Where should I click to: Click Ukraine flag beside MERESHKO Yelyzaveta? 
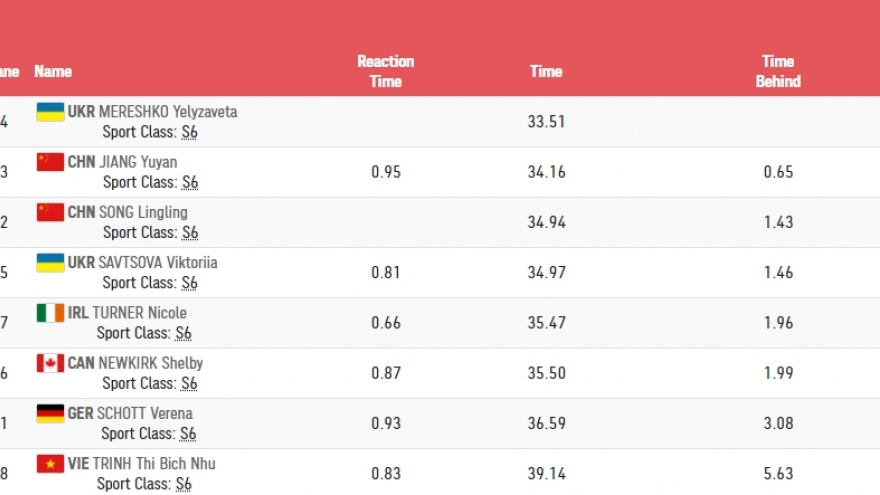click(x=50, y=112)
